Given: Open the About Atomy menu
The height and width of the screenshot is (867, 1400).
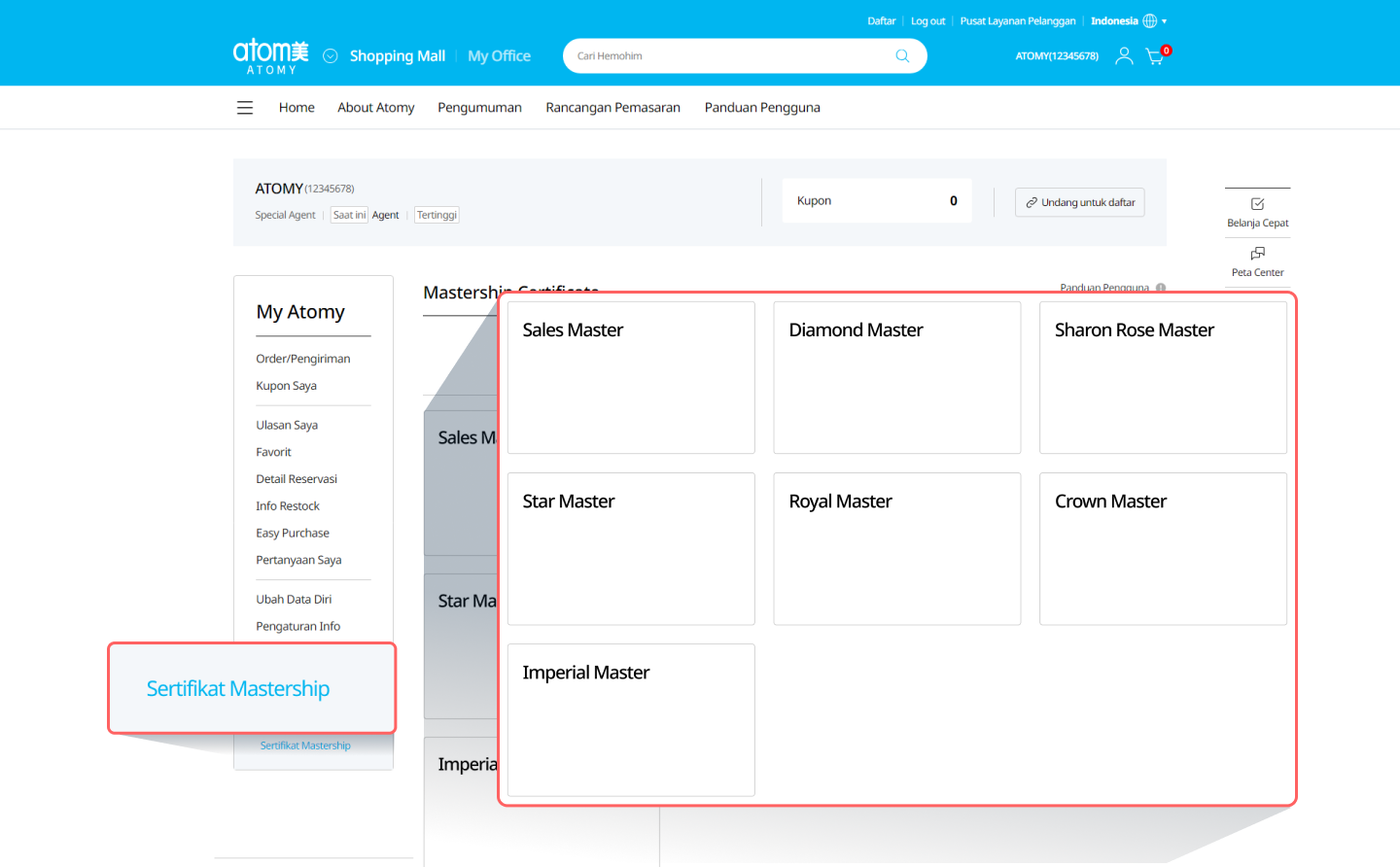Looking at the screenshot, I should point(375,108).
